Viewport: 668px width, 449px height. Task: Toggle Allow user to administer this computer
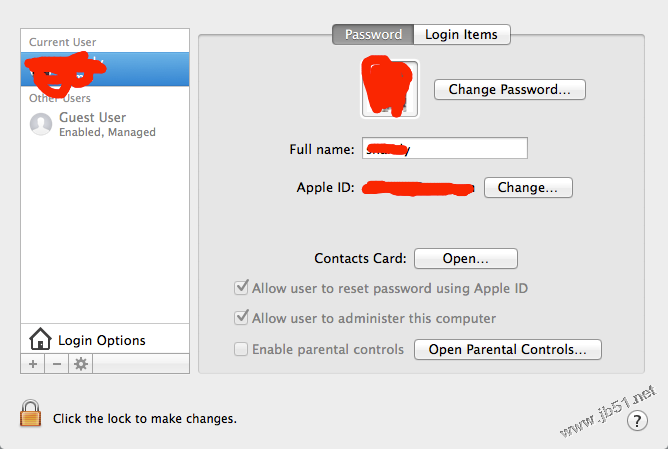[241, 318]
